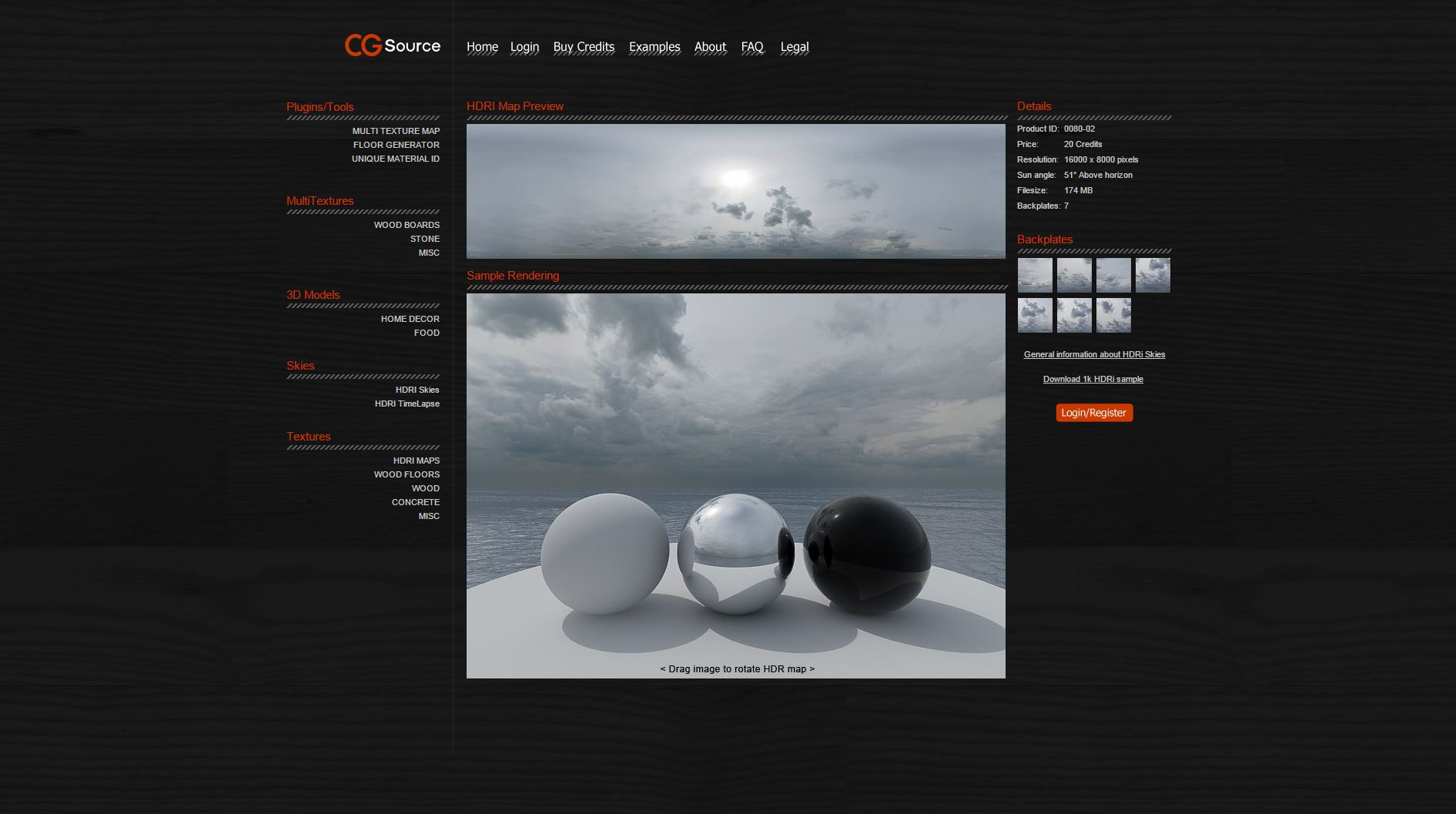The image size is (1456, 814).
Task: Open the Legal page
Action: 795,47
